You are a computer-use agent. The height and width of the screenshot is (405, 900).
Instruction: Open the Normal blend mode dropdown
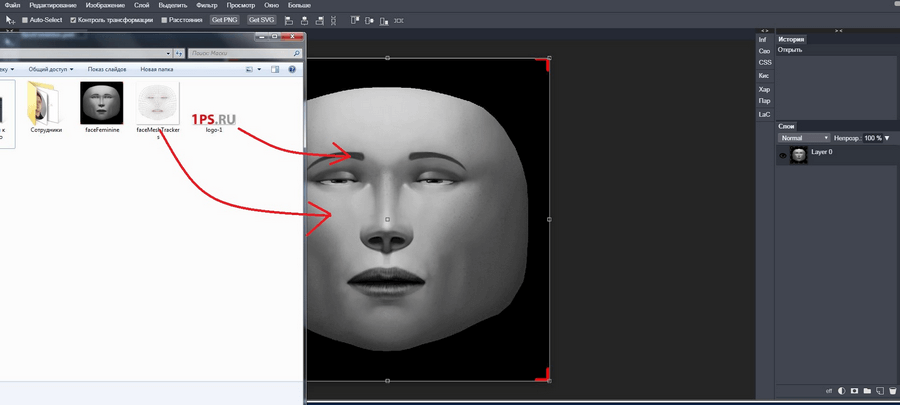pos(804,138)
